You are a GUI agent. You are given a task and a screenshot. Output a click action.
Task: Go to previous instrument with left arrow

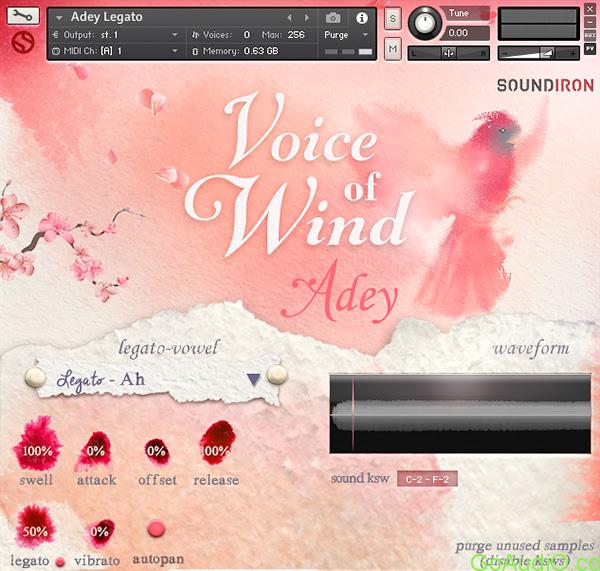click(290, 18)
